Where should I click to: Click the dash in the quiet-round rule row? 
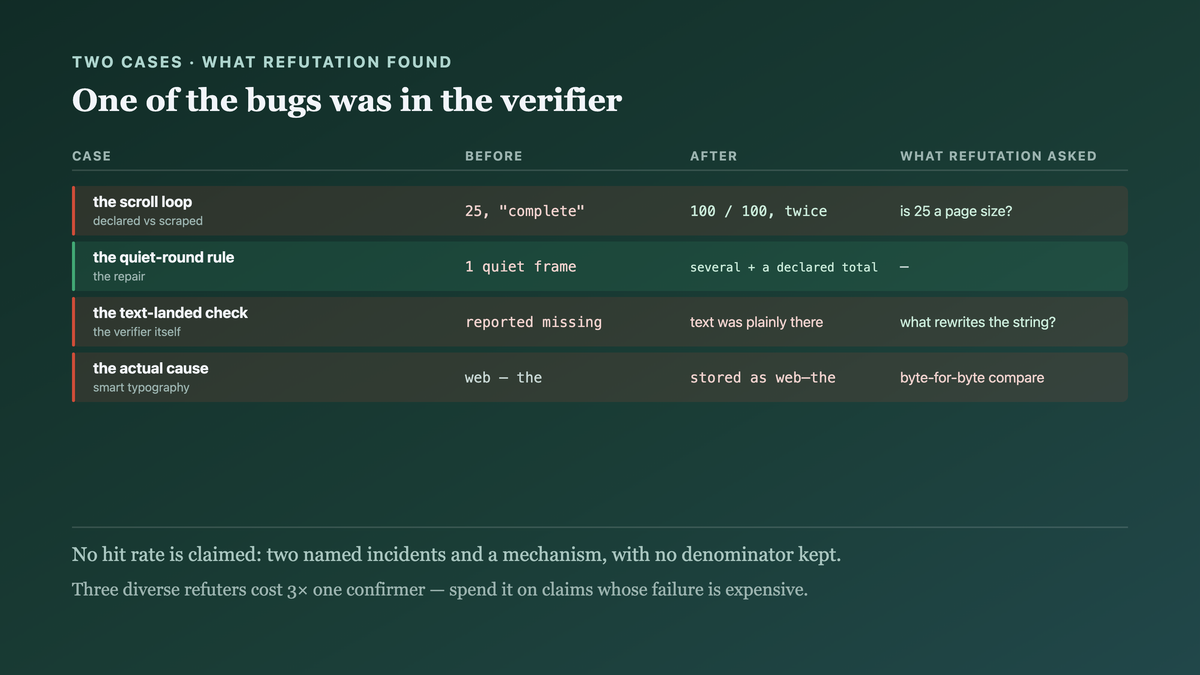point(905,267)
